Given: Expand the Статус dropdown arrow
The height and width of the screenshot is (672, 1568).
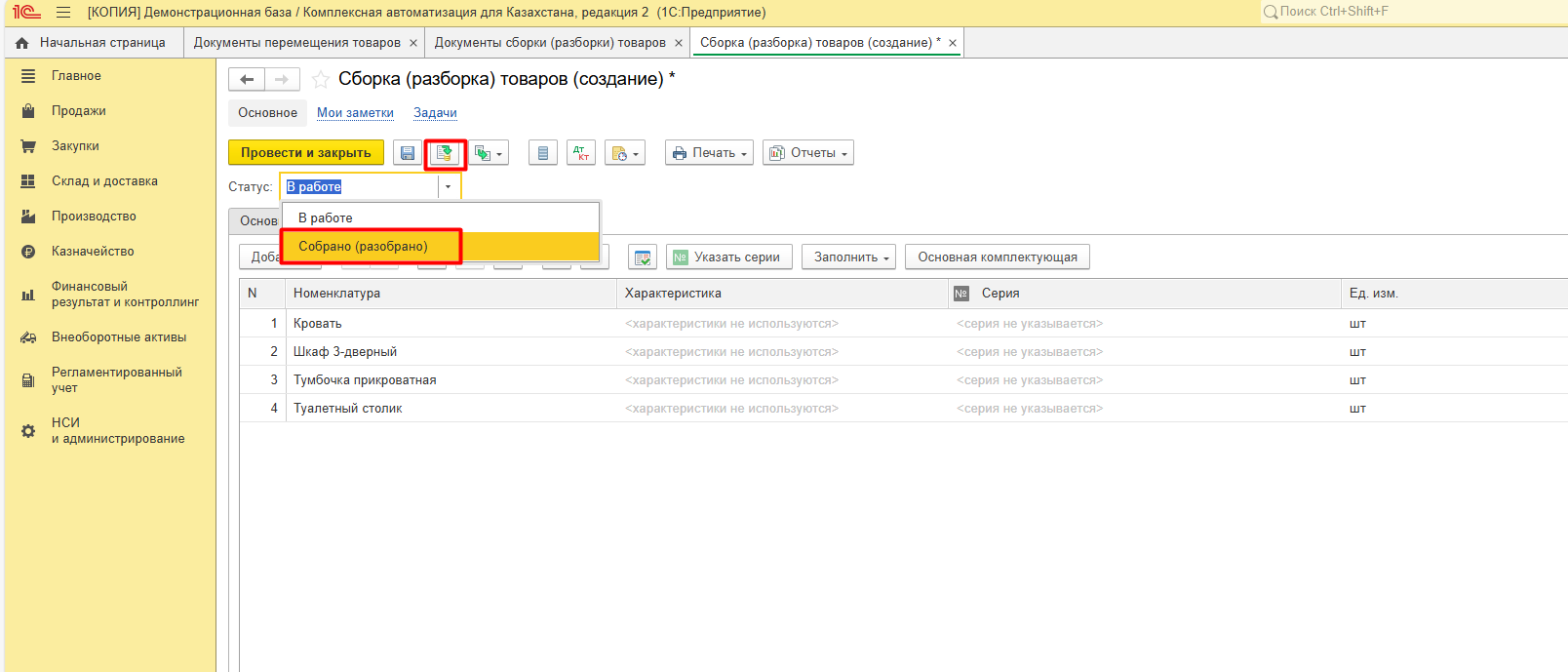Looking at the screenshot, I should 449,187.
